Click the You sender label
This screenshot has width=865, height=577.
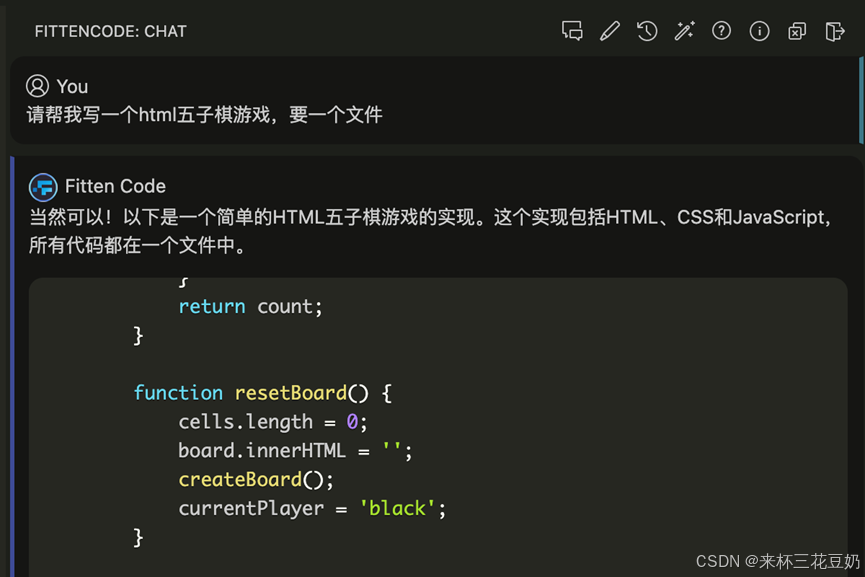(x=72, y=87)
